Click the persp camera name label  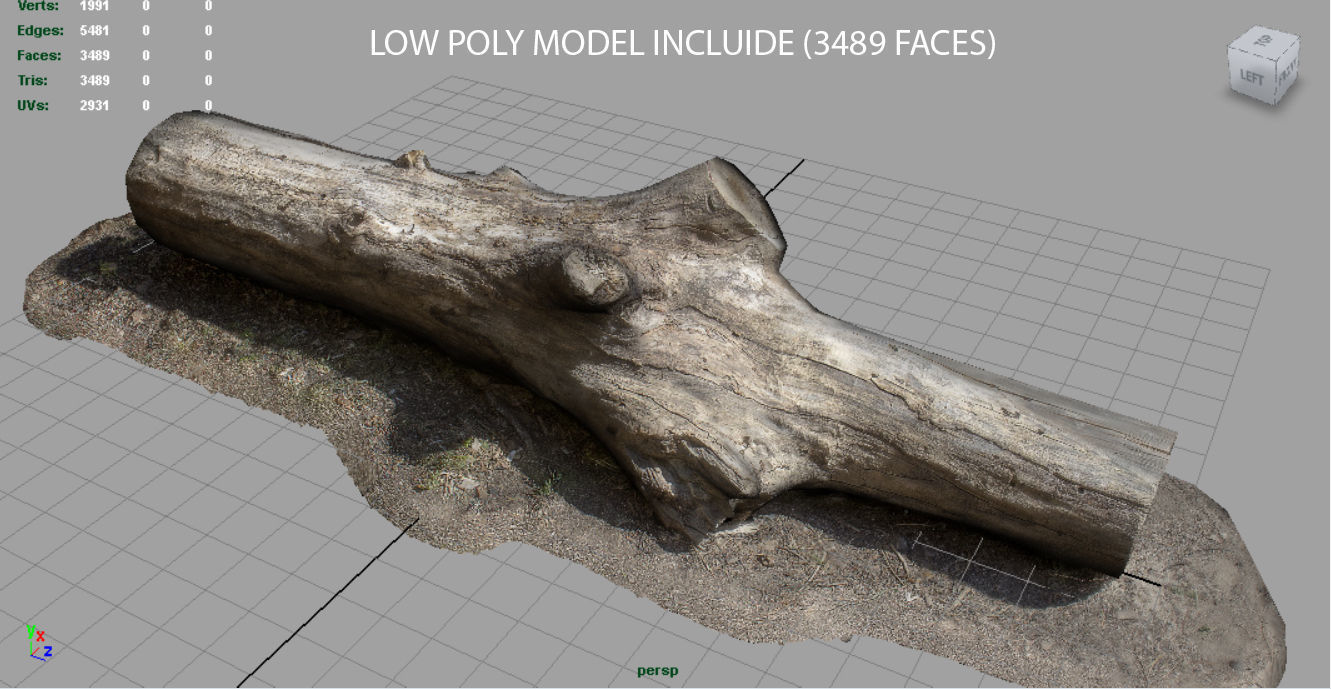[x=657, y=671]
